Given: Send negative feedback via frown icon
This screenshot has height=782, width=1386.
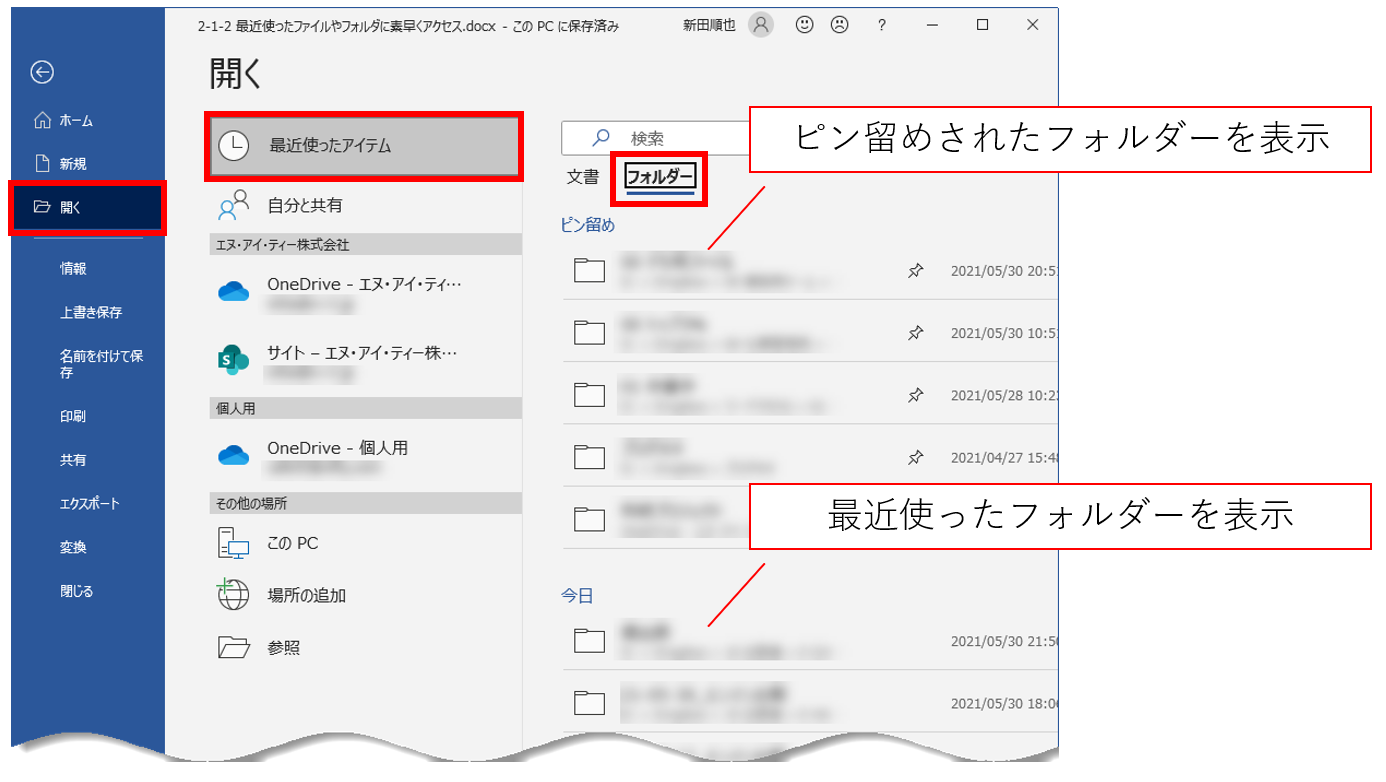Looking at the screenshot, I should coord(840,26).
